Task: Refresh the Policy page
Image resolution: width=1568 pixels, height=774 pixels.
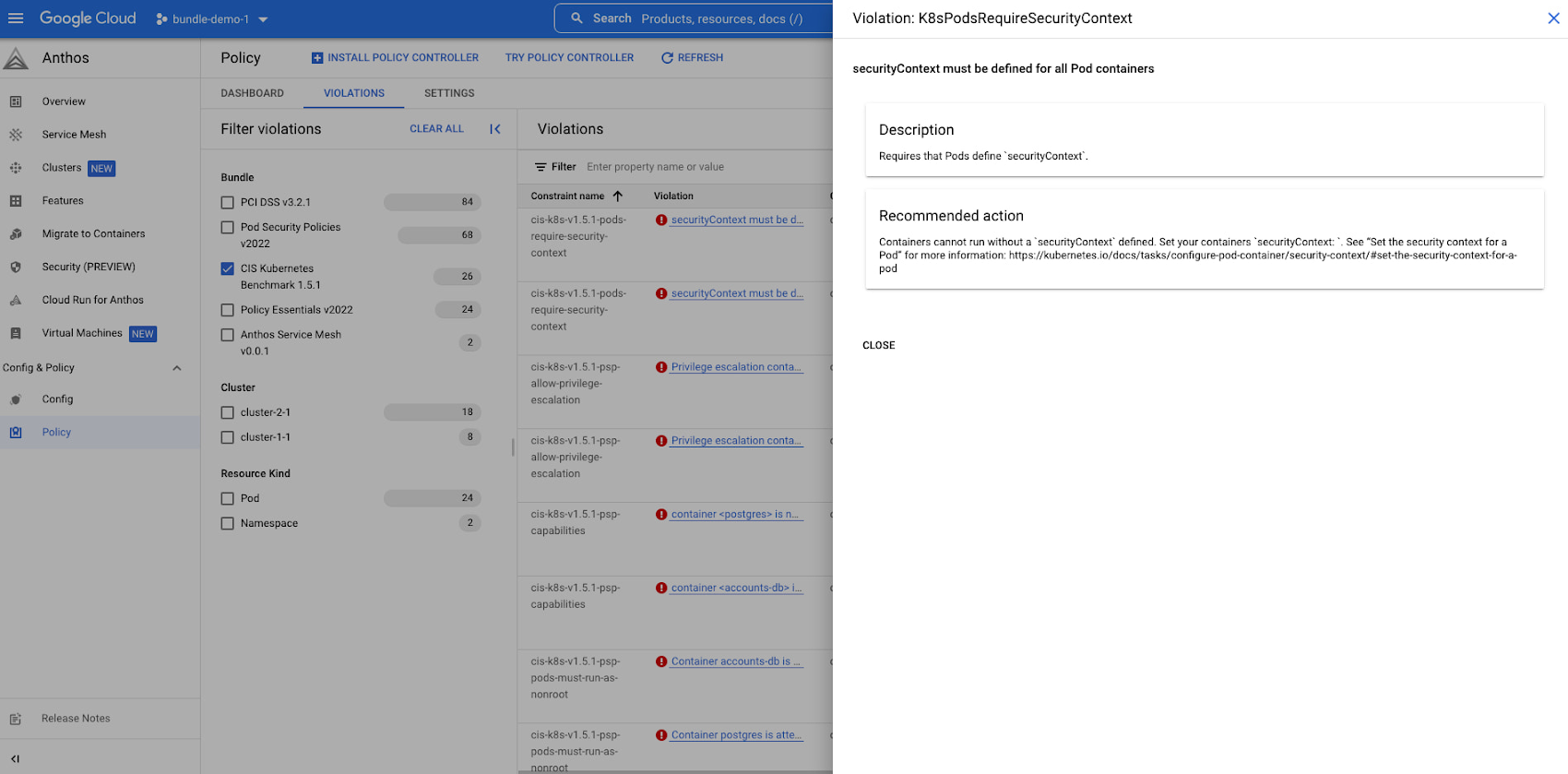Action: click(x=692, y=58)
